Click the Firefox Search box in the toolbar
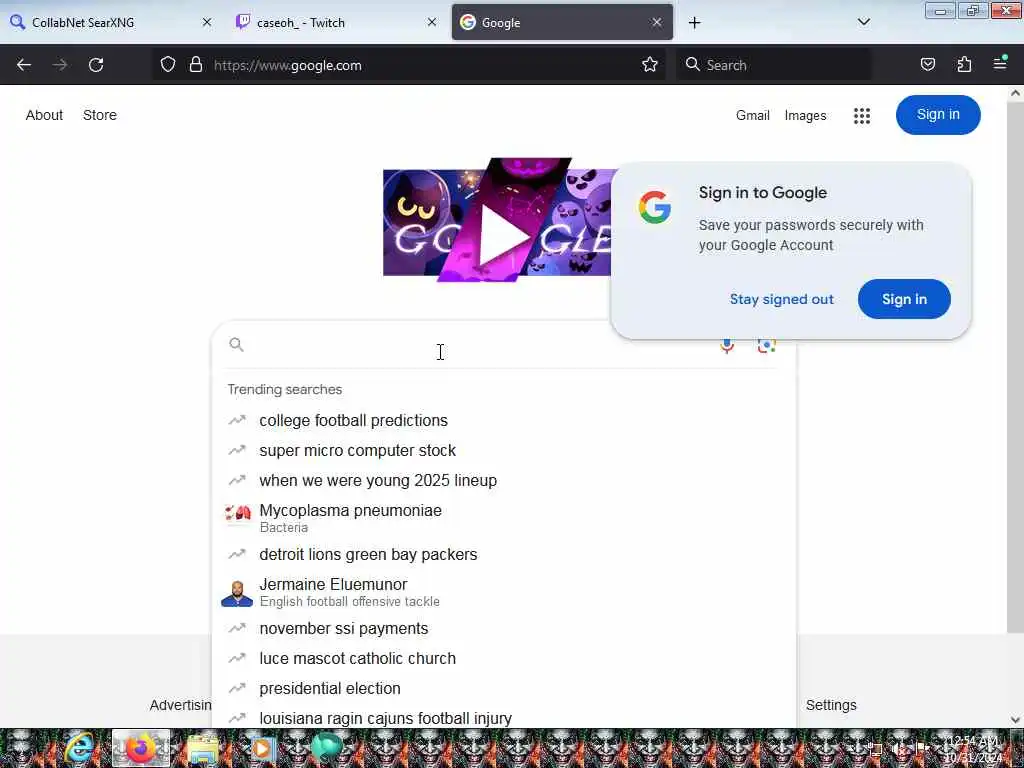The height and width of the screenshot is (768, 1024). click(x=774, y=65)
